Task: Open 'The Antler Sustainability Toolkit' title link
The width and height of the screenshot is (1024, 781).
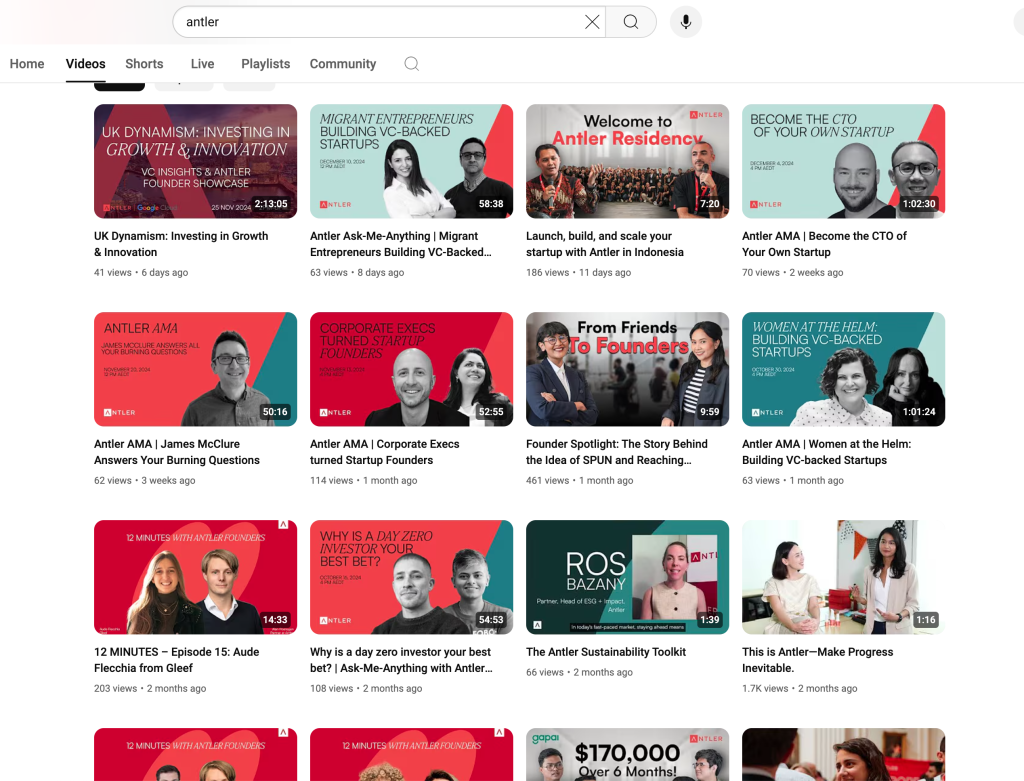Action: [606, 652]
